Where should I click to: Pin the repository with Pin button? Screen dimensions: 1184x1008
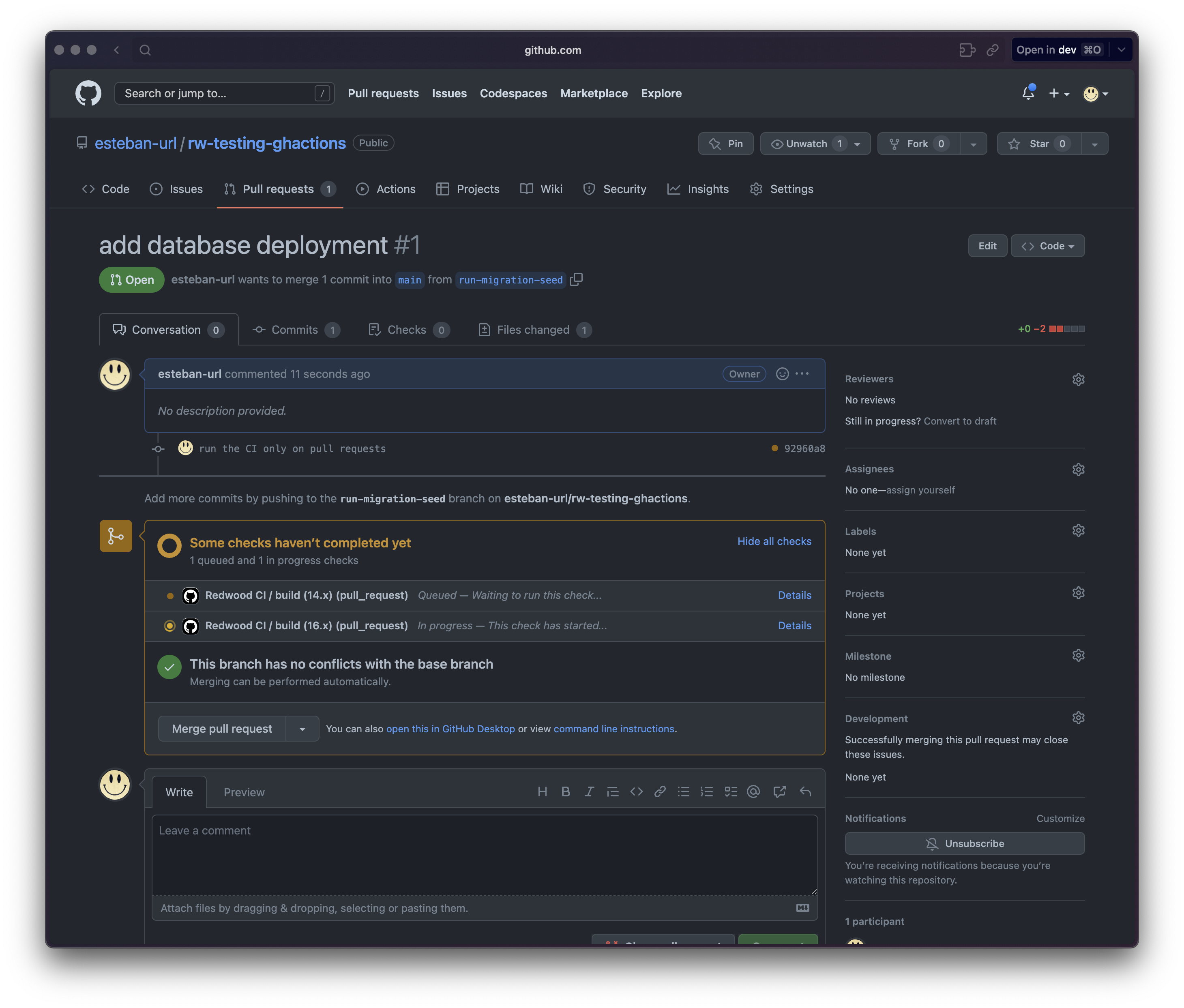coord(725,144)
